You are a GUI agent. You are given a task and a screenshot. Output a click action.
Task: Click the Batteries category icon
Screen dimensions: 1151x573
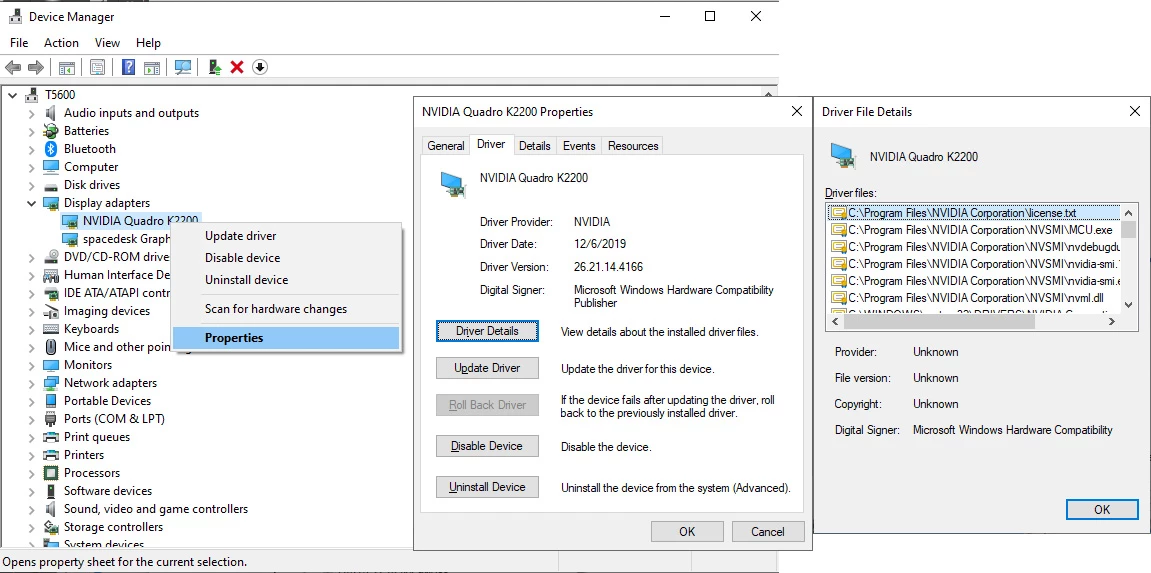(x=51, y=131)
